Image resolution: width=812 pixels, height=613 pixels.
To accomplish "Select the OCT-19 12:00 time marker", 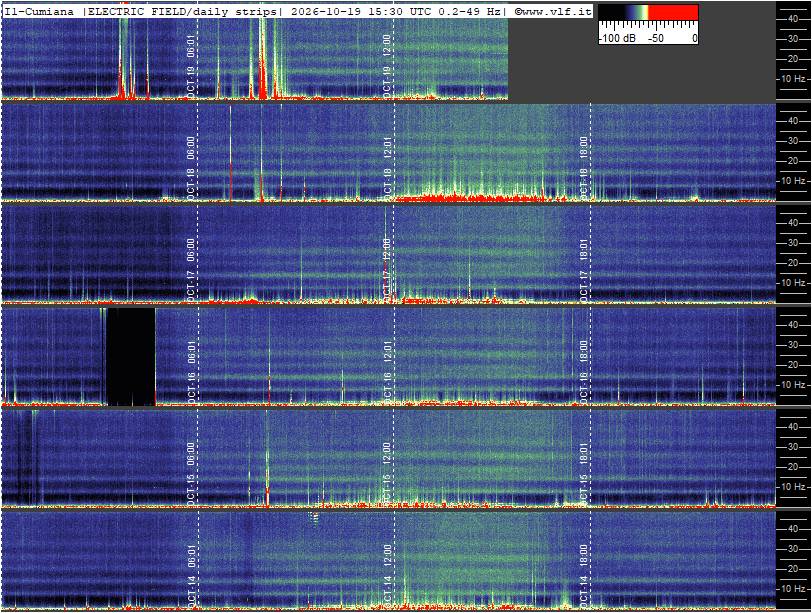I will (x=387, y=66).
